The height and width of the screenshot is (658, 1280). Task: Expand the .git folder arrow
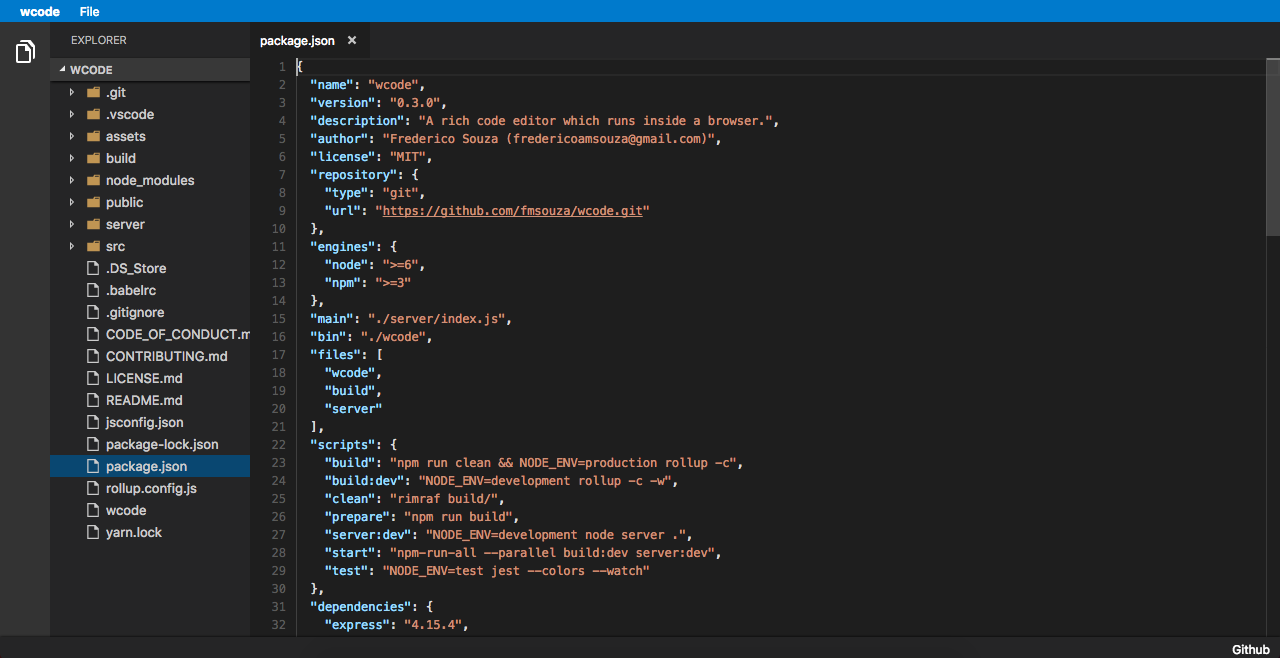(72, 92)
